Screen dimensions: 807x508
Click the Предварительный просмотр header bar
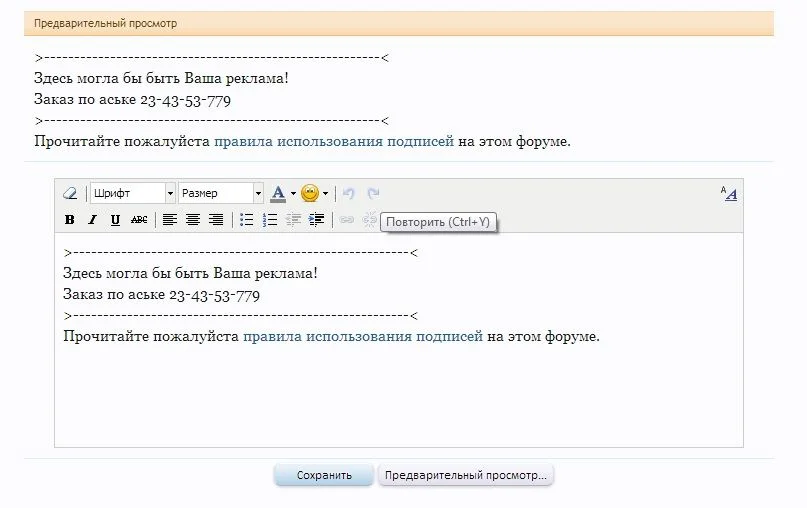click(x=399, y=23)
